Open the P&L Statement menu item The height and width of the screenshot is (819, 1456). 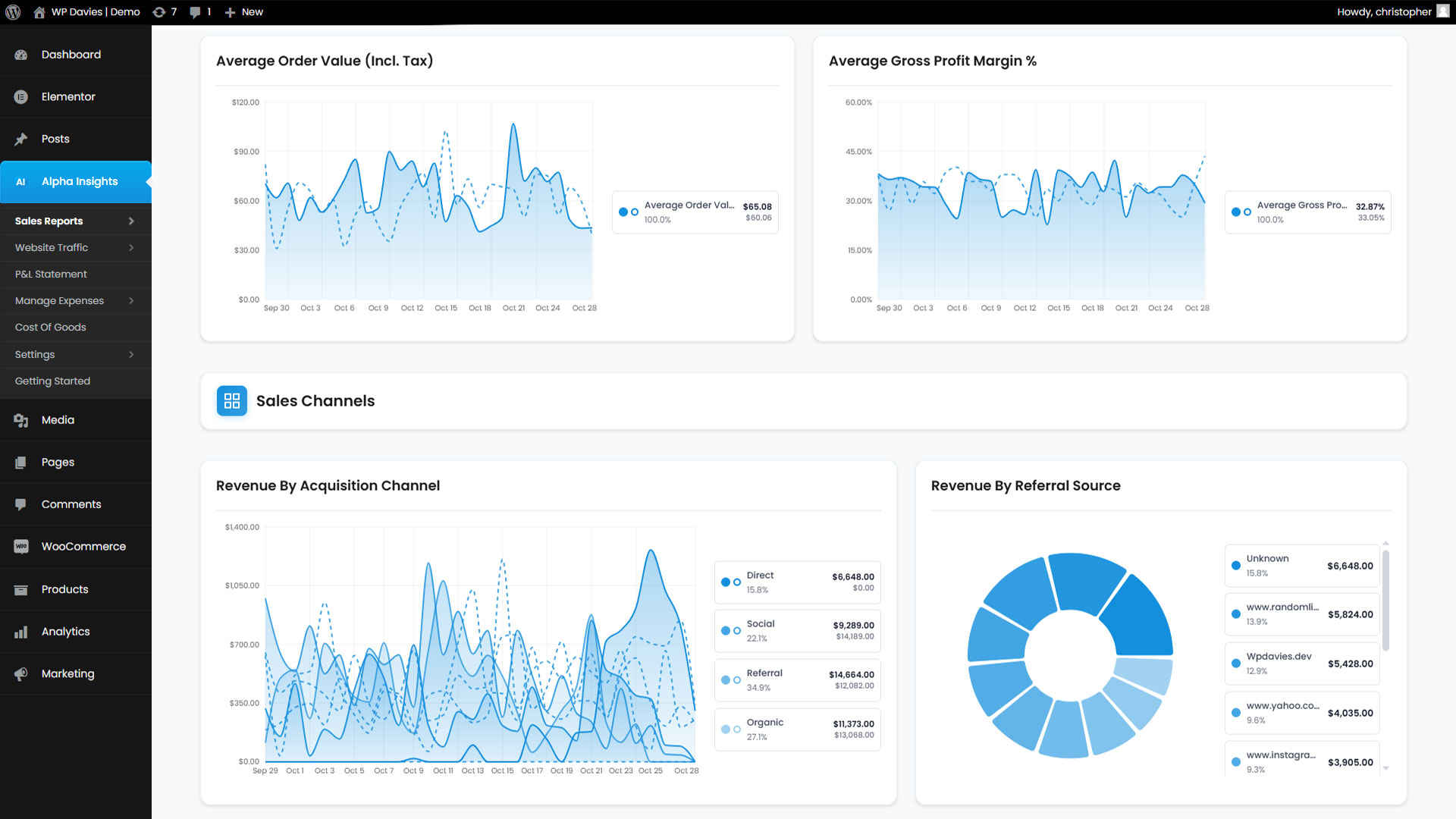pos(51,275)
